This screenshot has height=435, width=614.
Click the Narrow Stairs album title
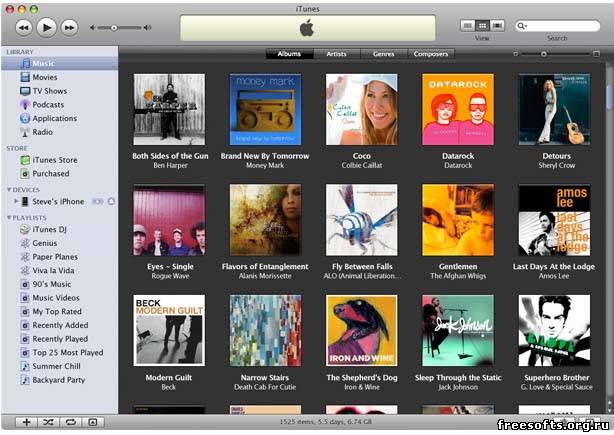click(x=265, y=378)
